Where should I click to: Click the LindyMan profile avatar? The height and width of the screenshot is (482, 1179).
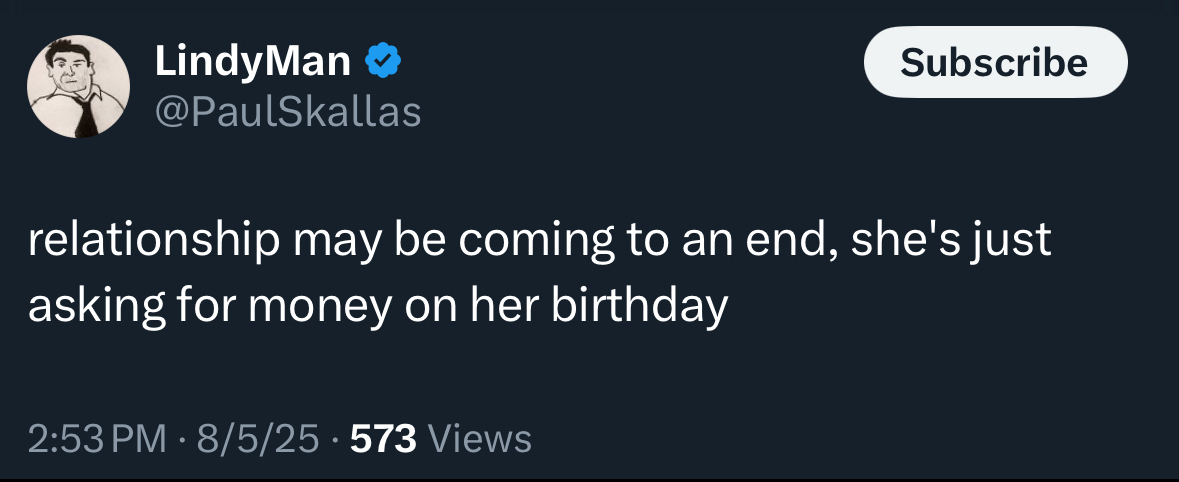77,87
